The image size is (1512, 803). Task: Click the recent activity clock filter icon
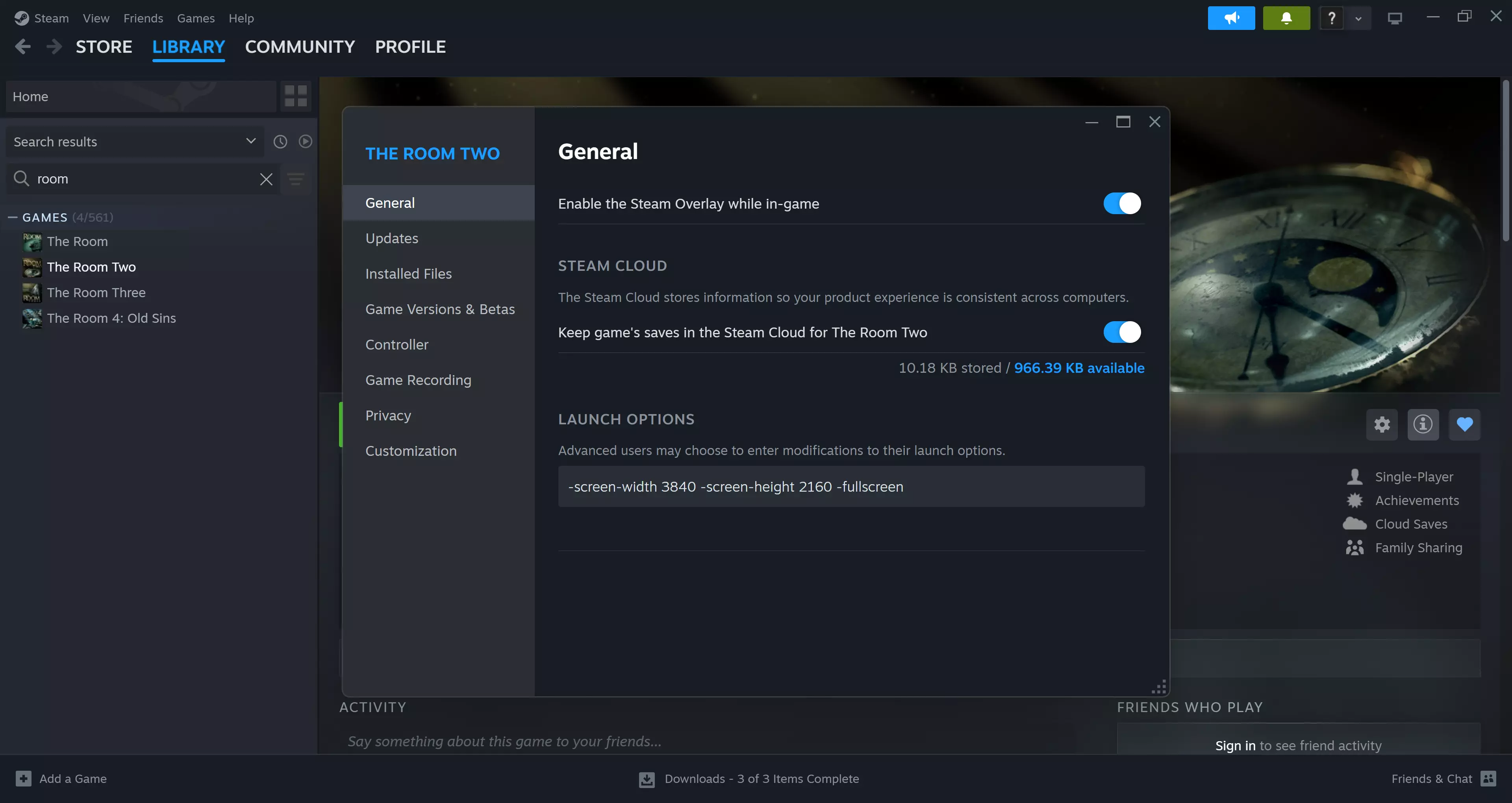281,141
